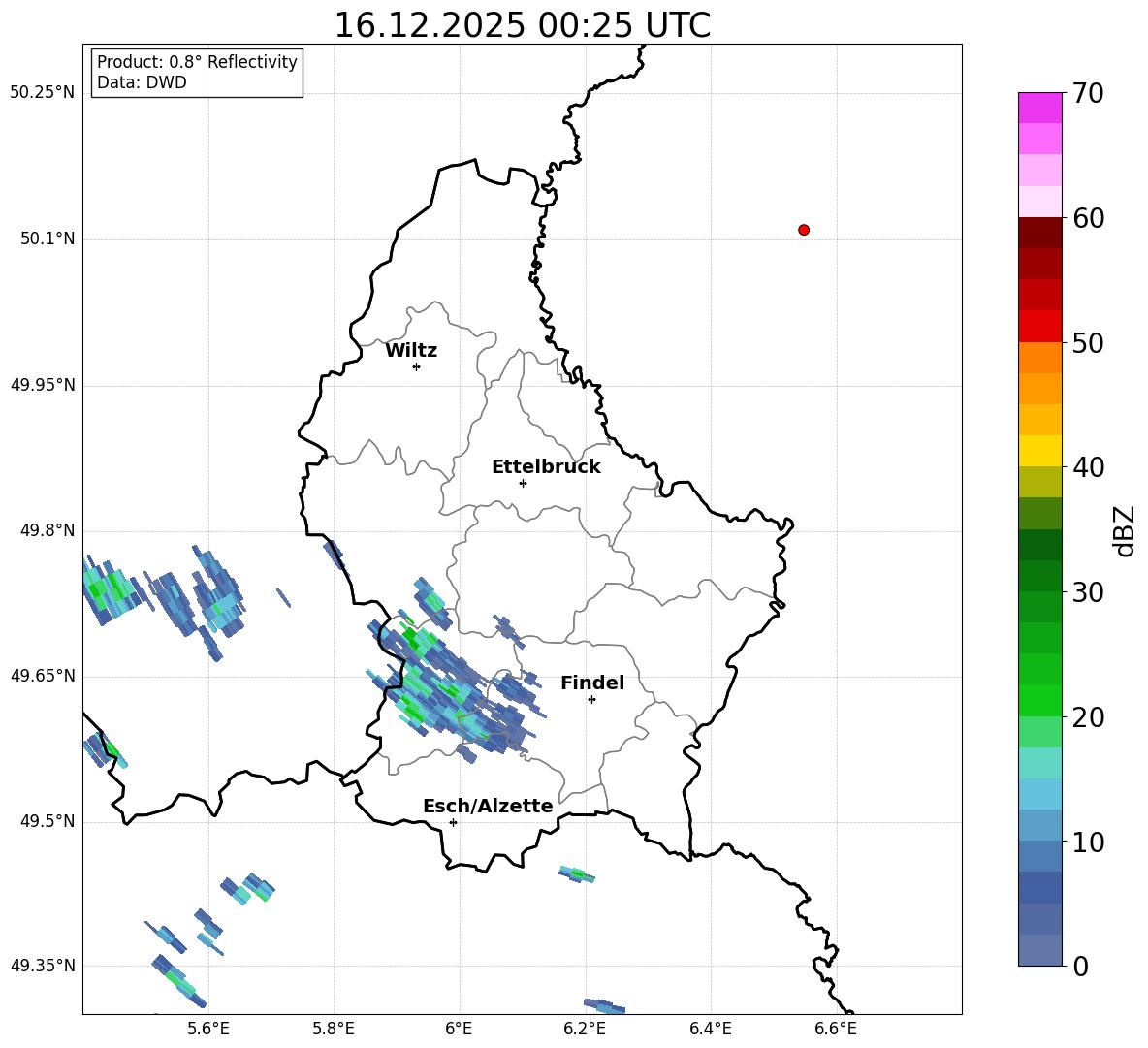Click the 49.8°N latitude label
Screen dimensions: 1148x1048
pyautogui.click(x=47, y=530)
